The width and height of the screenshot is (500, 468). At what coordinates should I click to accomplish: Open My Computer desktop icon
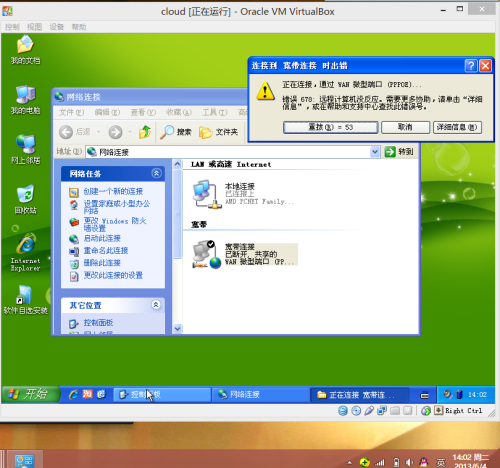point(25,99)
